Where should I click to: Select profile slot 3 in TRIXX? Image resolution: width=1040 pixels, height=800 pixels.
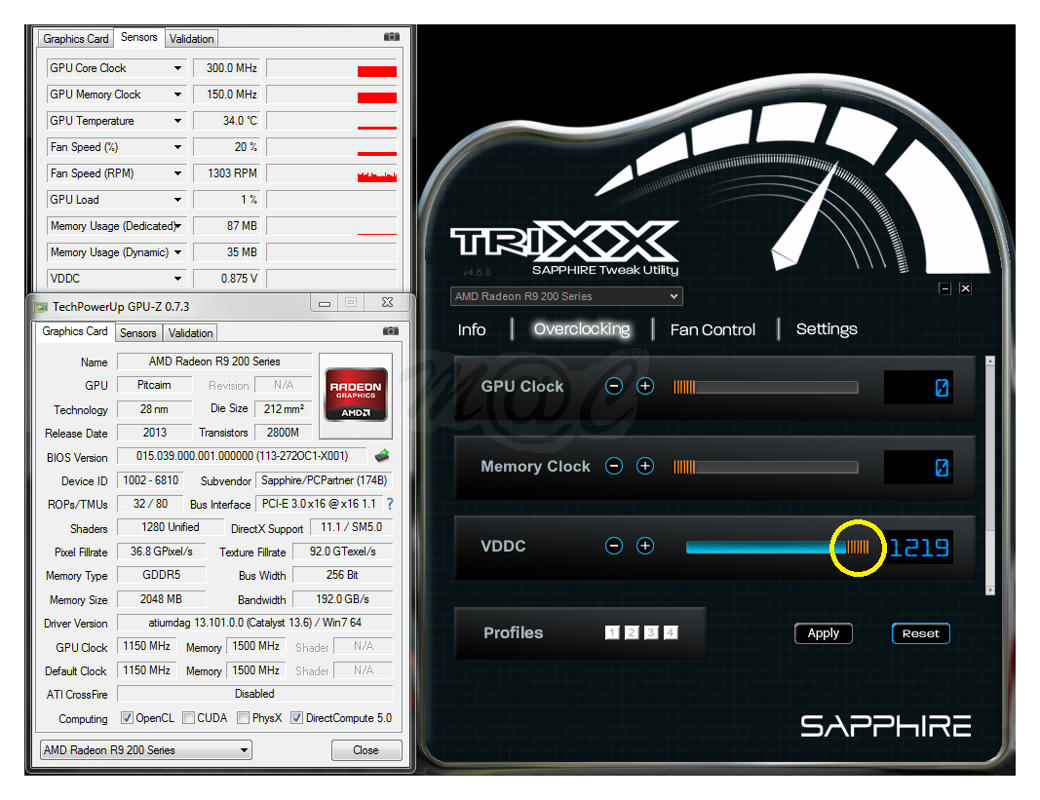651,633
